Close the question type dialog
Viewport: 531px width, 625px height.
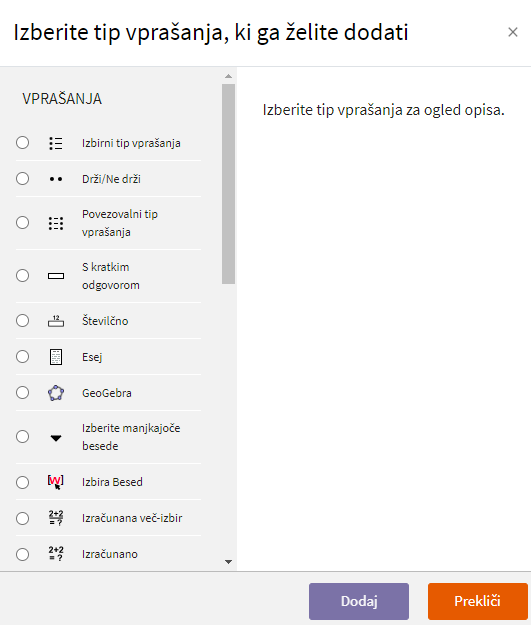(513, 32)
